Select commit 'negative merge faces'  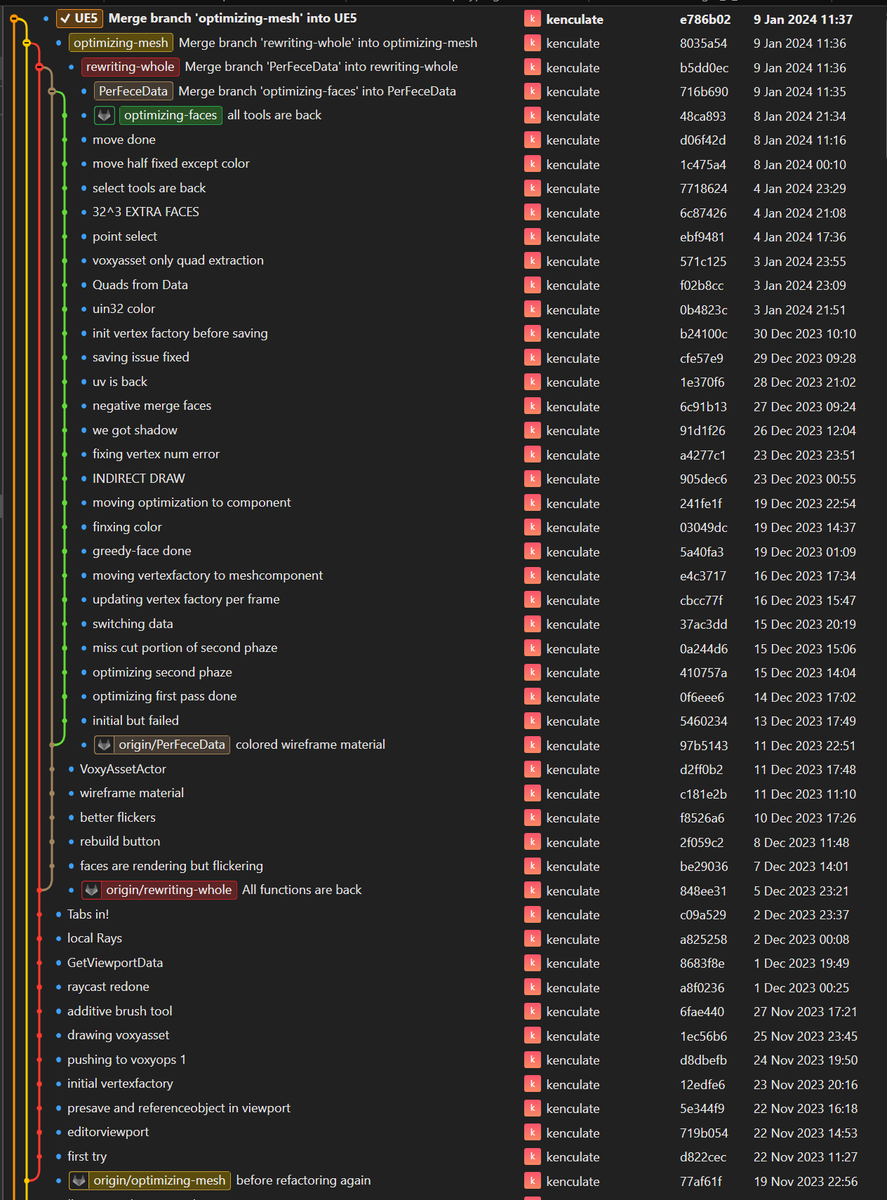click(x=152, y=406)
